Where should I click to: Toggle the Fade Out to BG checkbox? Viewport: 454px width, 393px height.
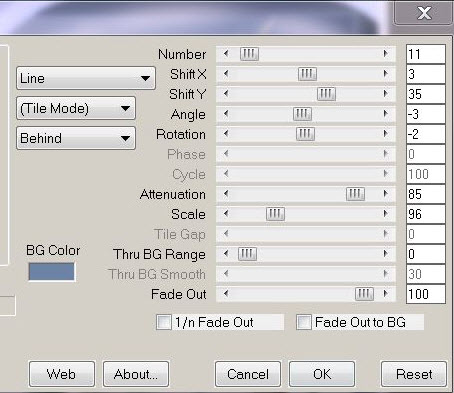click(304, 322)
